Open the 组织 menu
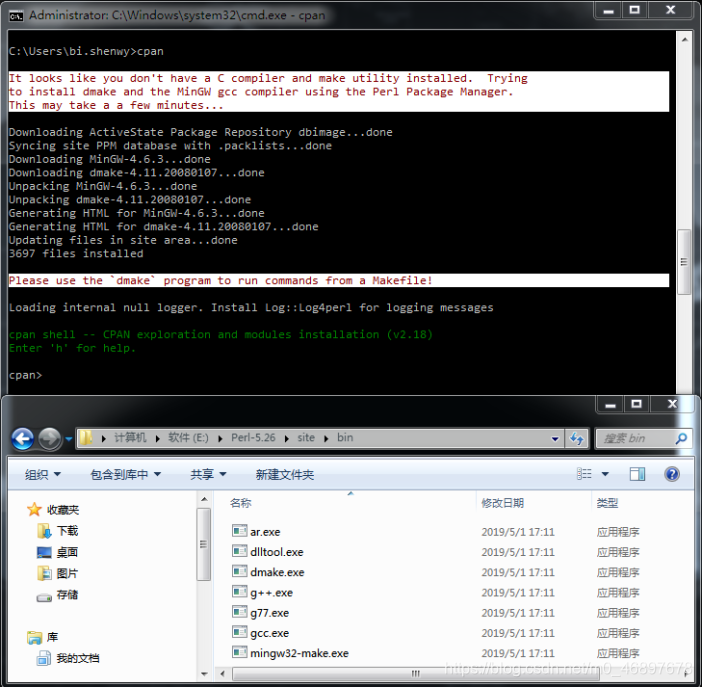 tap(43, 474)
